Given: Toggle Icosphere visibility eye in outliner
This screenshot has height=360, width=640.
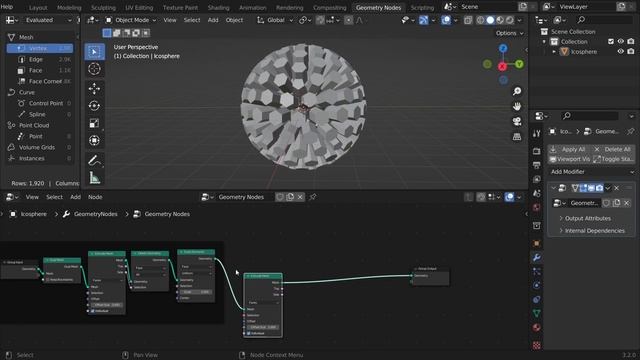Looking at the screenshot, I should (620, 51).
